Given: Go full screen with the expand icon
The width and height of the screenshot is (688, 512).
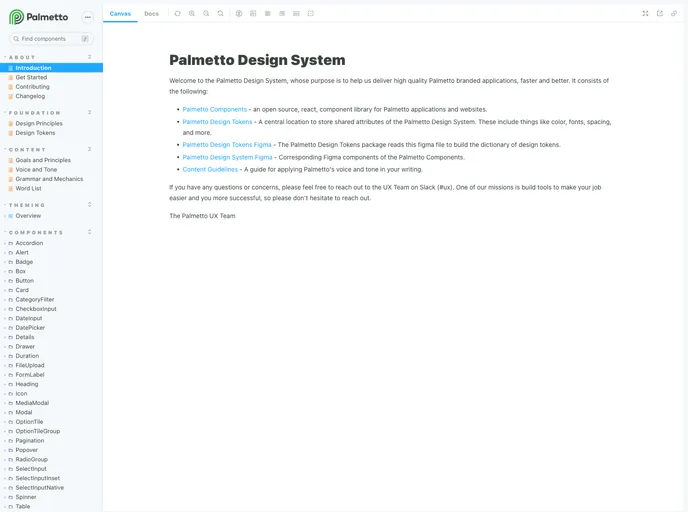Looking at the screenshot, I should pos(645,14).
